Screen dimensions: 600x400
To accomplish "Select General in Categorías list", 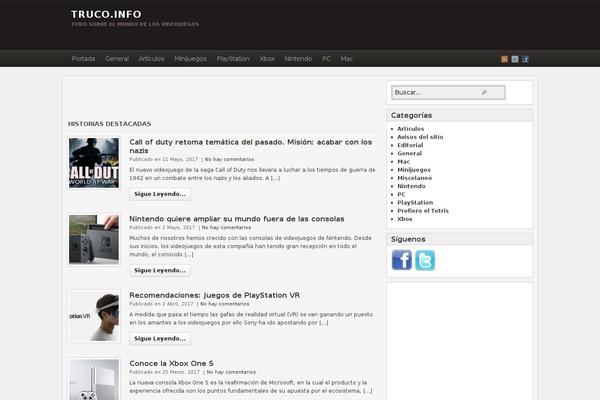I will [409, 153].
